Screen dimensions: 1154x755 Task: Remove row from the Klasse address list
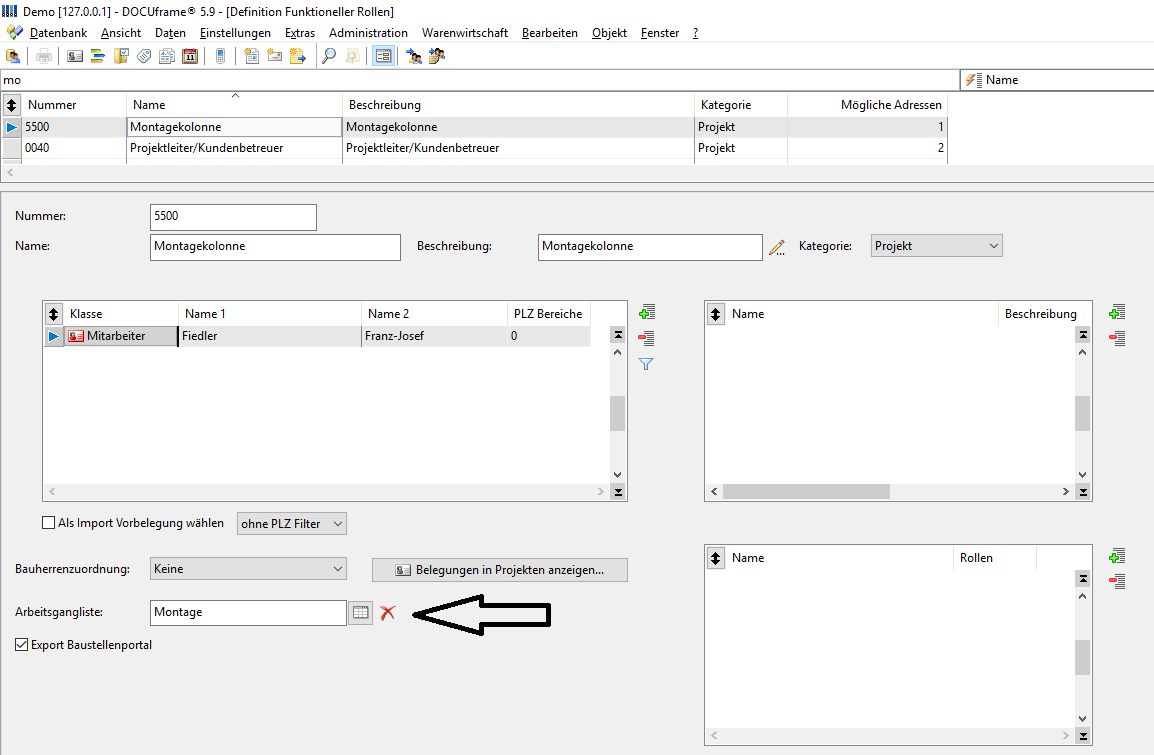pos(647,338)
